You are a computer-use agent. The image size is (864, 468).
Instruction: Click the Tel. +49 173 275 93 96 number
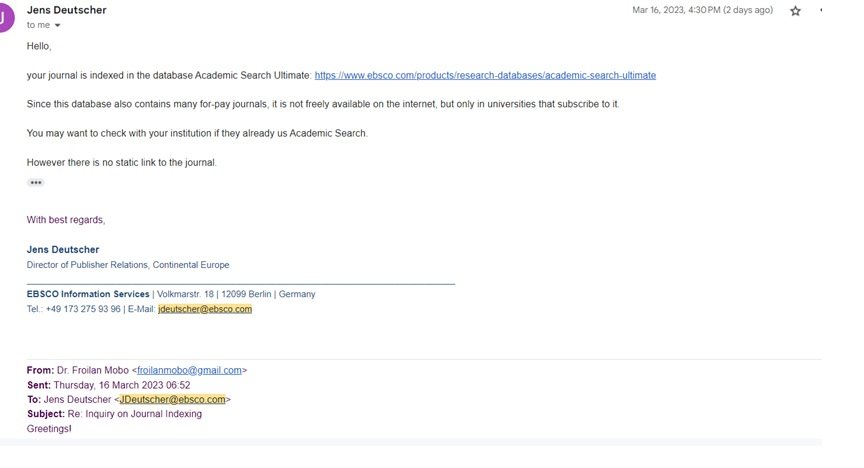coord(83,309)
